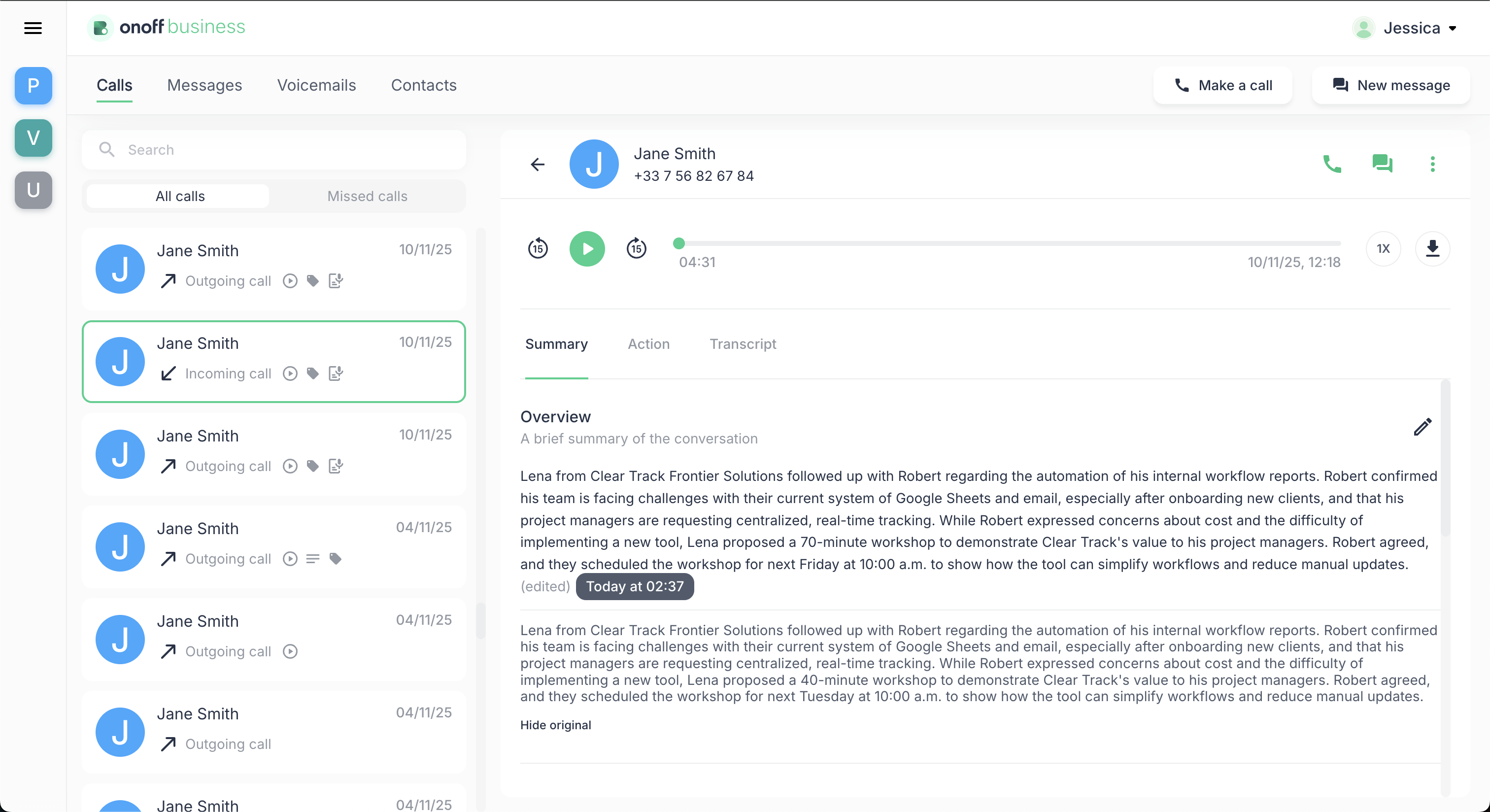The image size is (1490, 812).
Task: Open the third 04/11/25 outgoing call
Action: click(x=273, y=732)
